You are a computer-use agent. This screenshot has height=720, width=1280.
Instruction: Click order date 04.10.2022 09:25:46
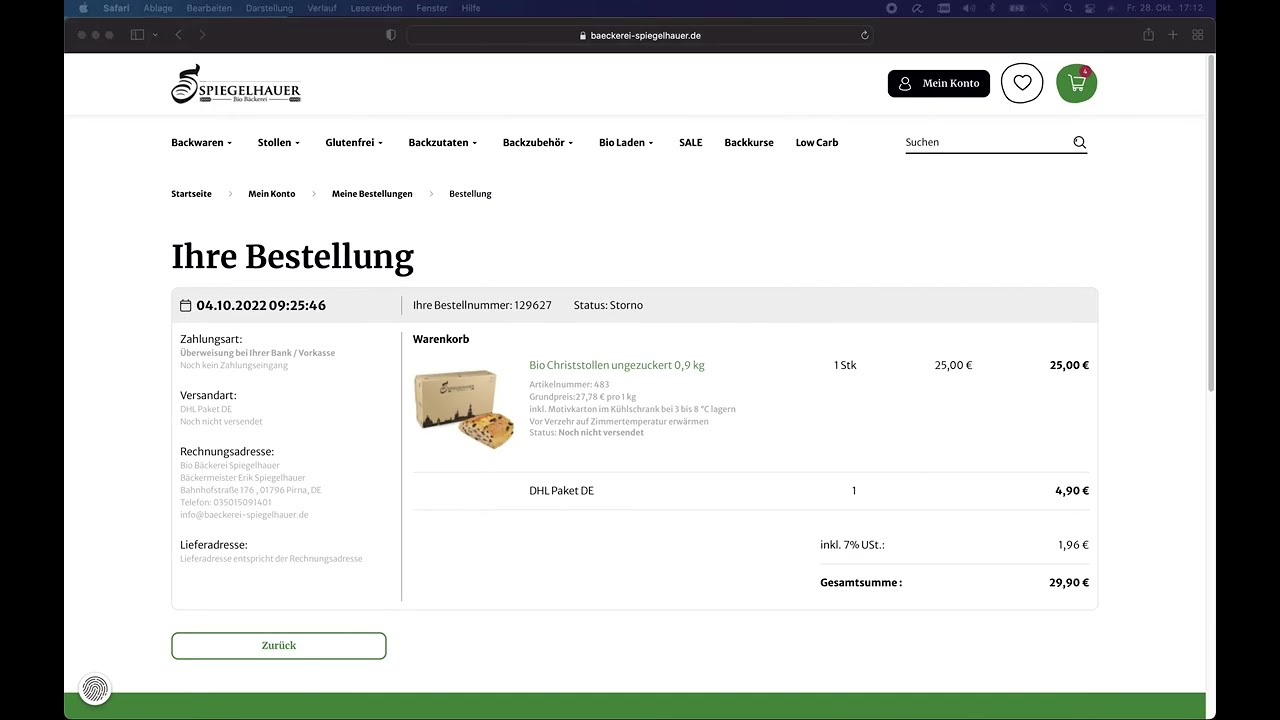(261, 306)
